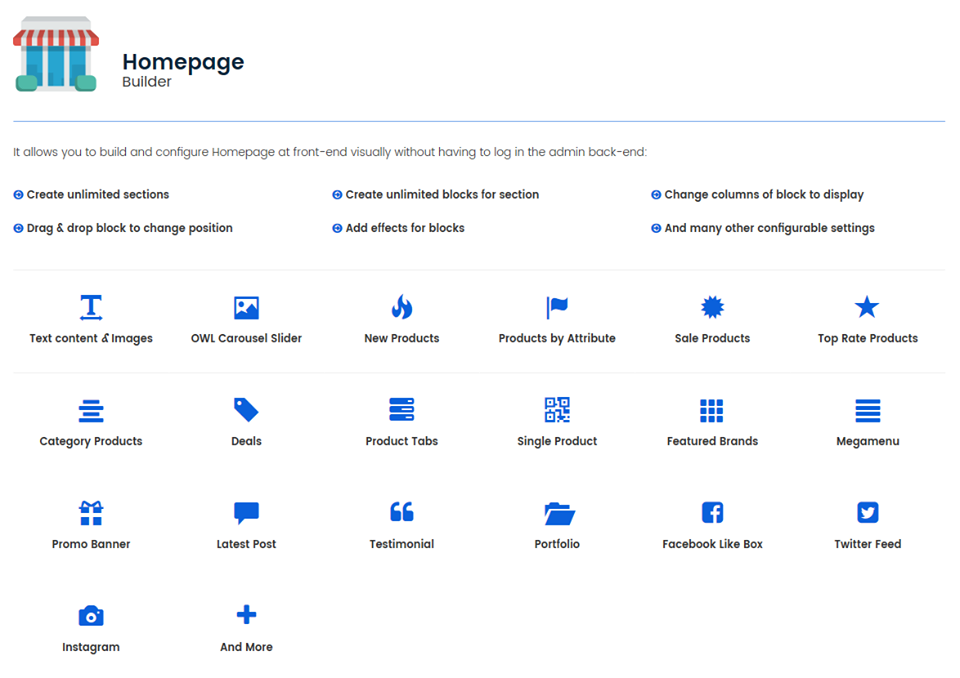Screen dimensions: 960x678
Task: Select the Portfolio open folder icon
Action: 559,513
